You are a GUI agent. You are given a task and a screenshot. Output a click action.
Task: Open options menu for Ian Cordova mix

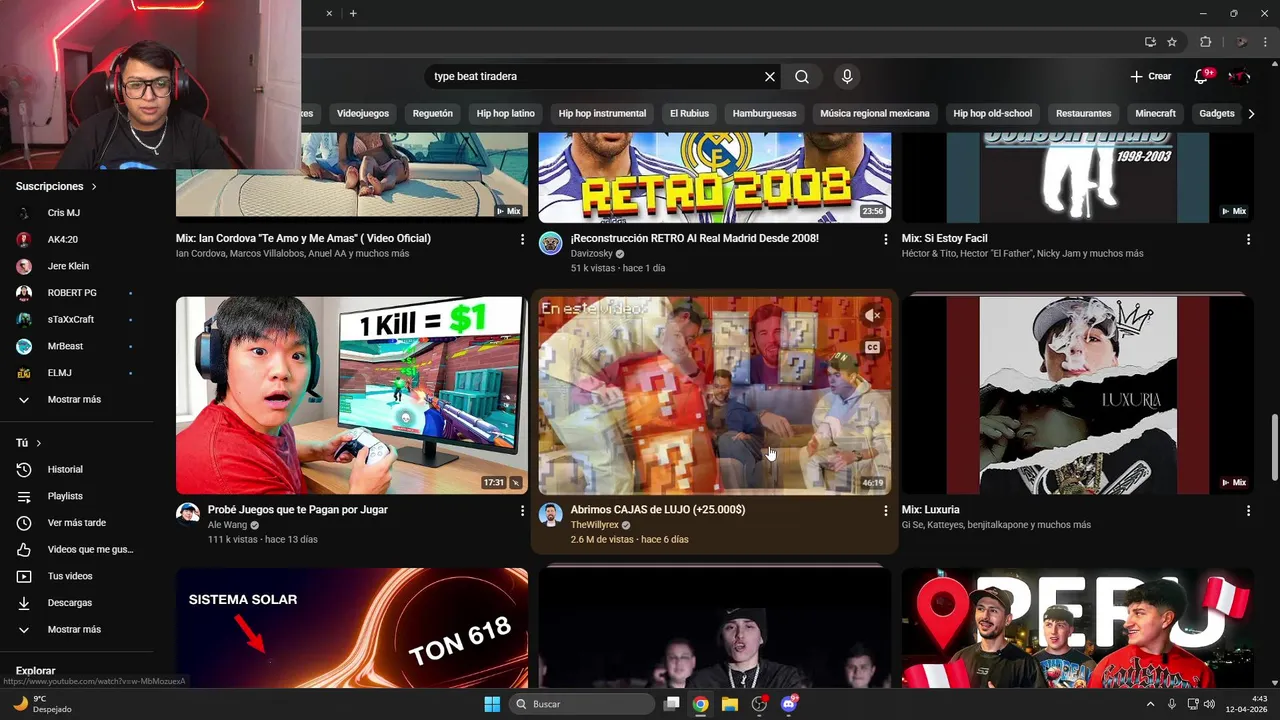[522, 239]
